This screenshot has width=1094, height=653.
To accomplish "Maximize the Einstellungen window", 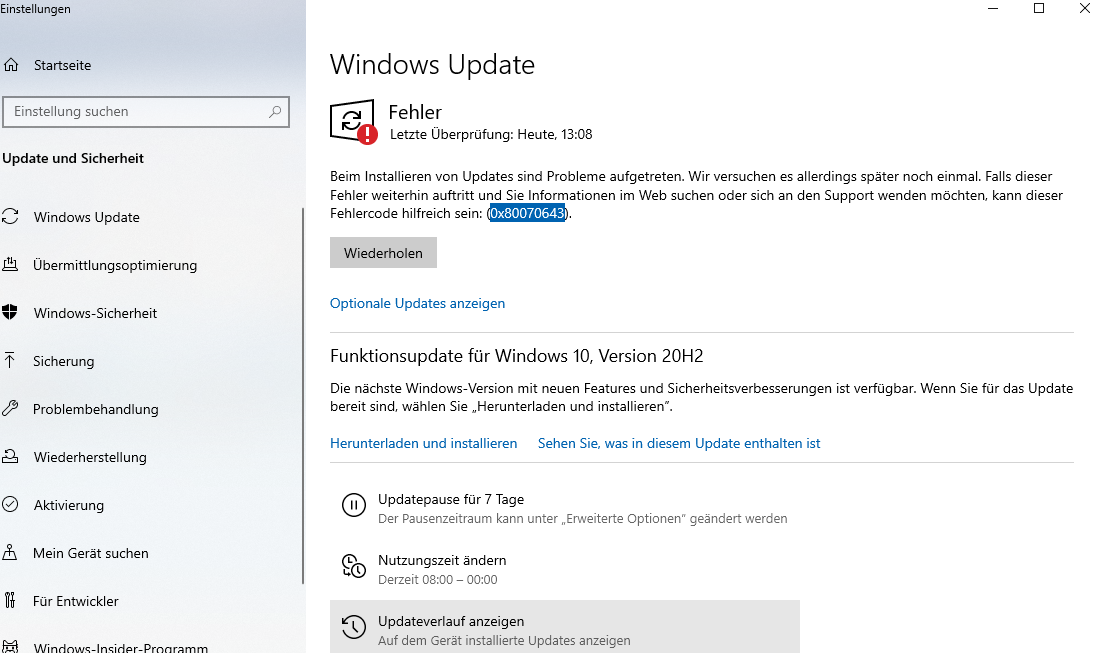I will pos(1038,8).
